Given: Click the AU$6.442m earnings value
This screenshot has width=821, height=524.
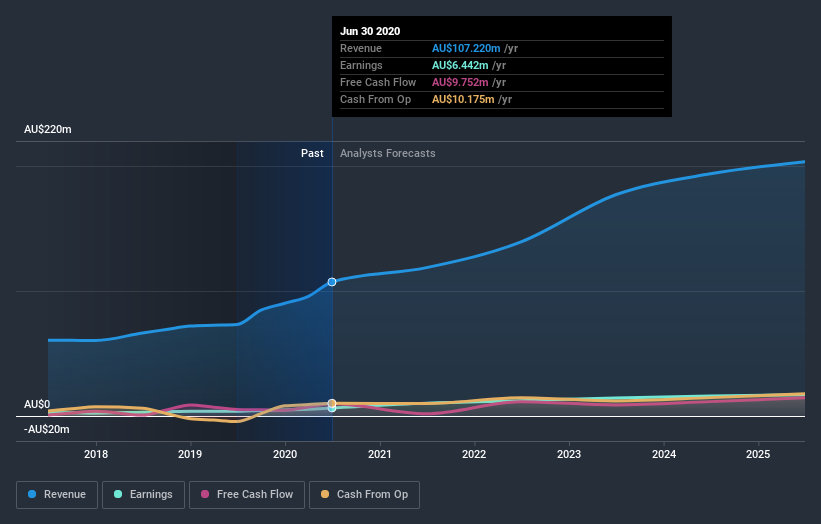Looking at the screenshot, I should tap(460, 65).
